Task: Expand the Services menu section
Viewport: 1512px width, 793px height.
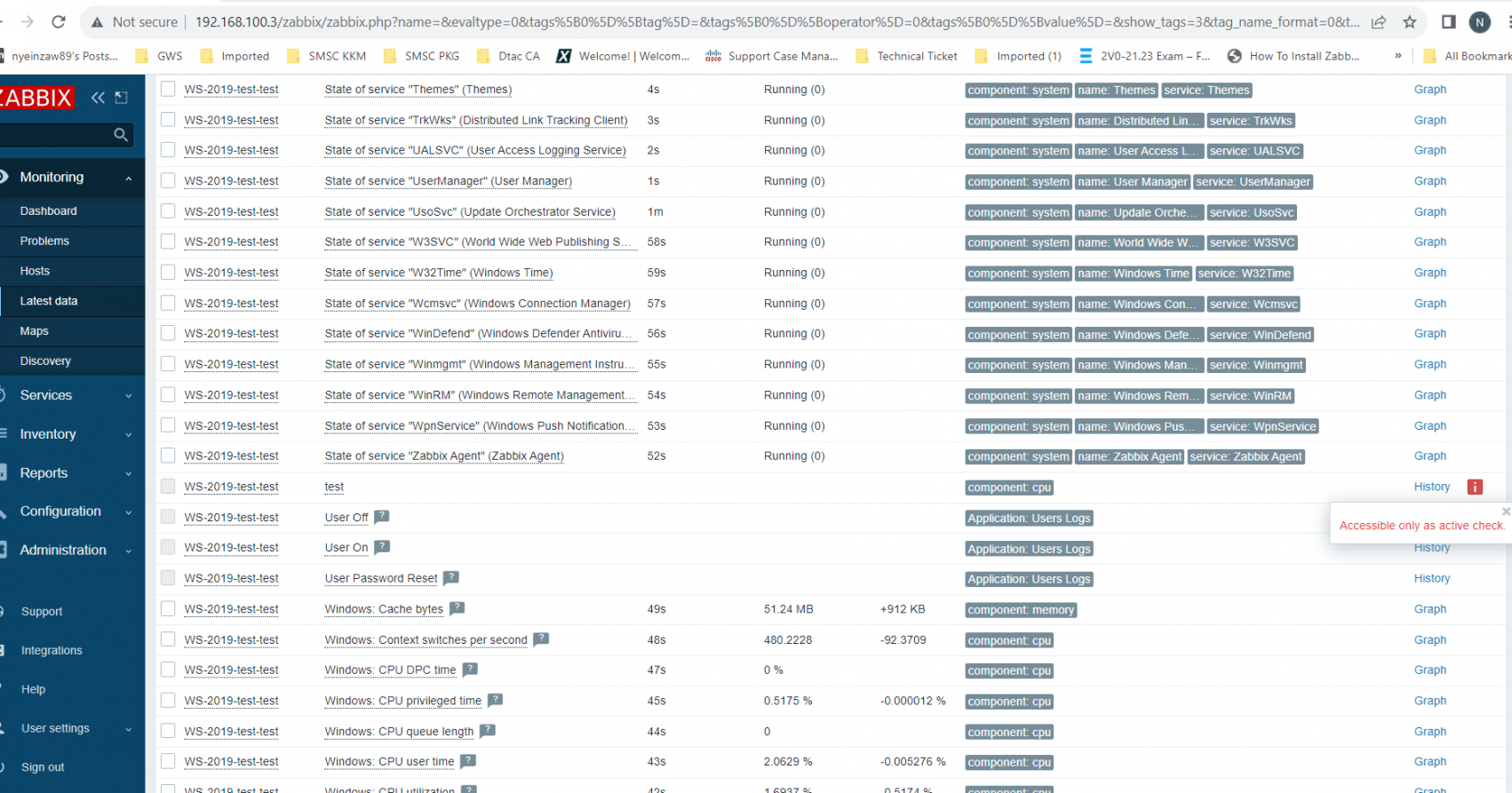Action: coord(72,395)
